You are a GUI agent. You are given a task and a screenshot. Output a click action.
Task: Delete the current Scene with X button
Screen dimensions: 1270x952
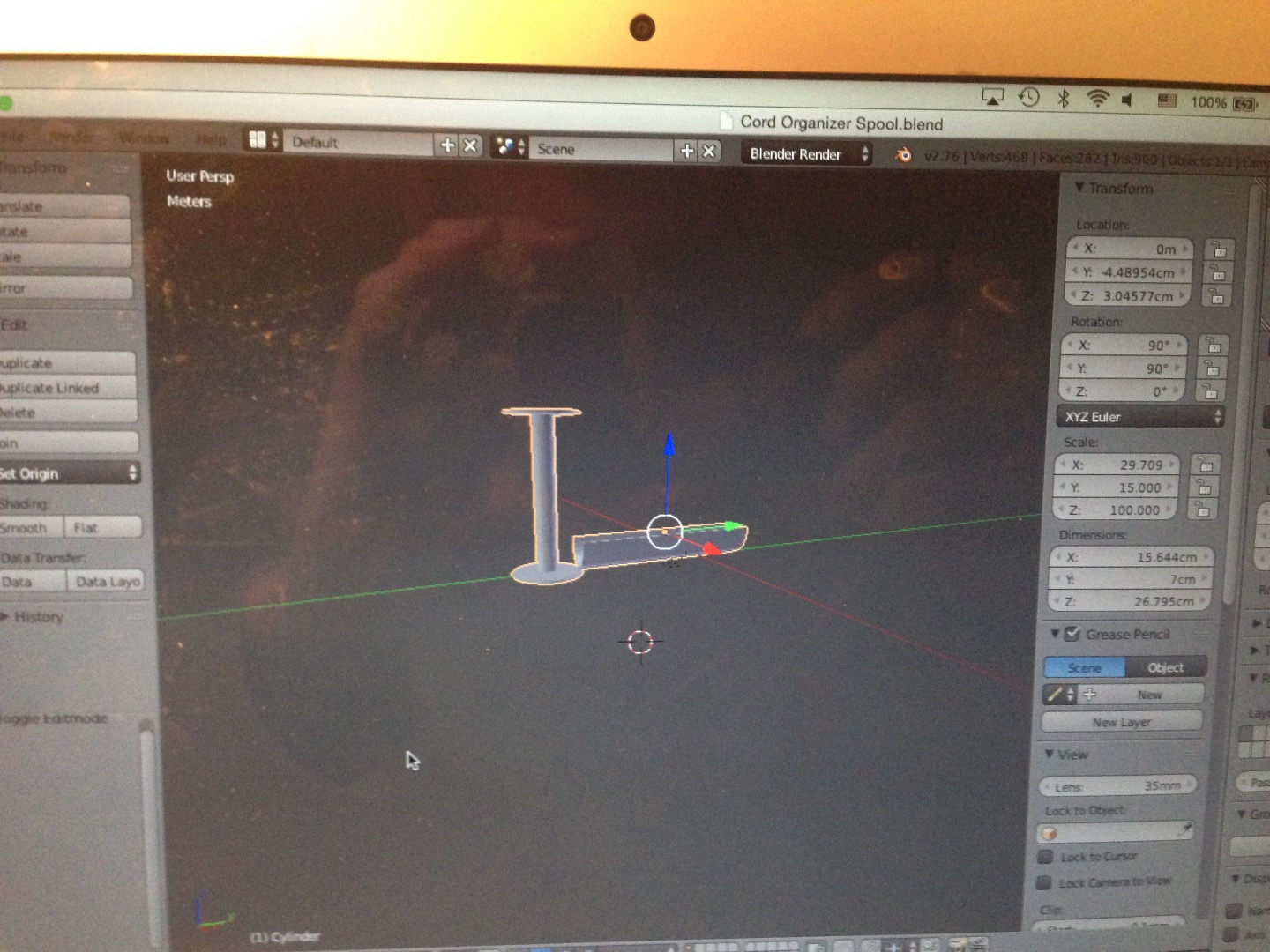(709, 151)
